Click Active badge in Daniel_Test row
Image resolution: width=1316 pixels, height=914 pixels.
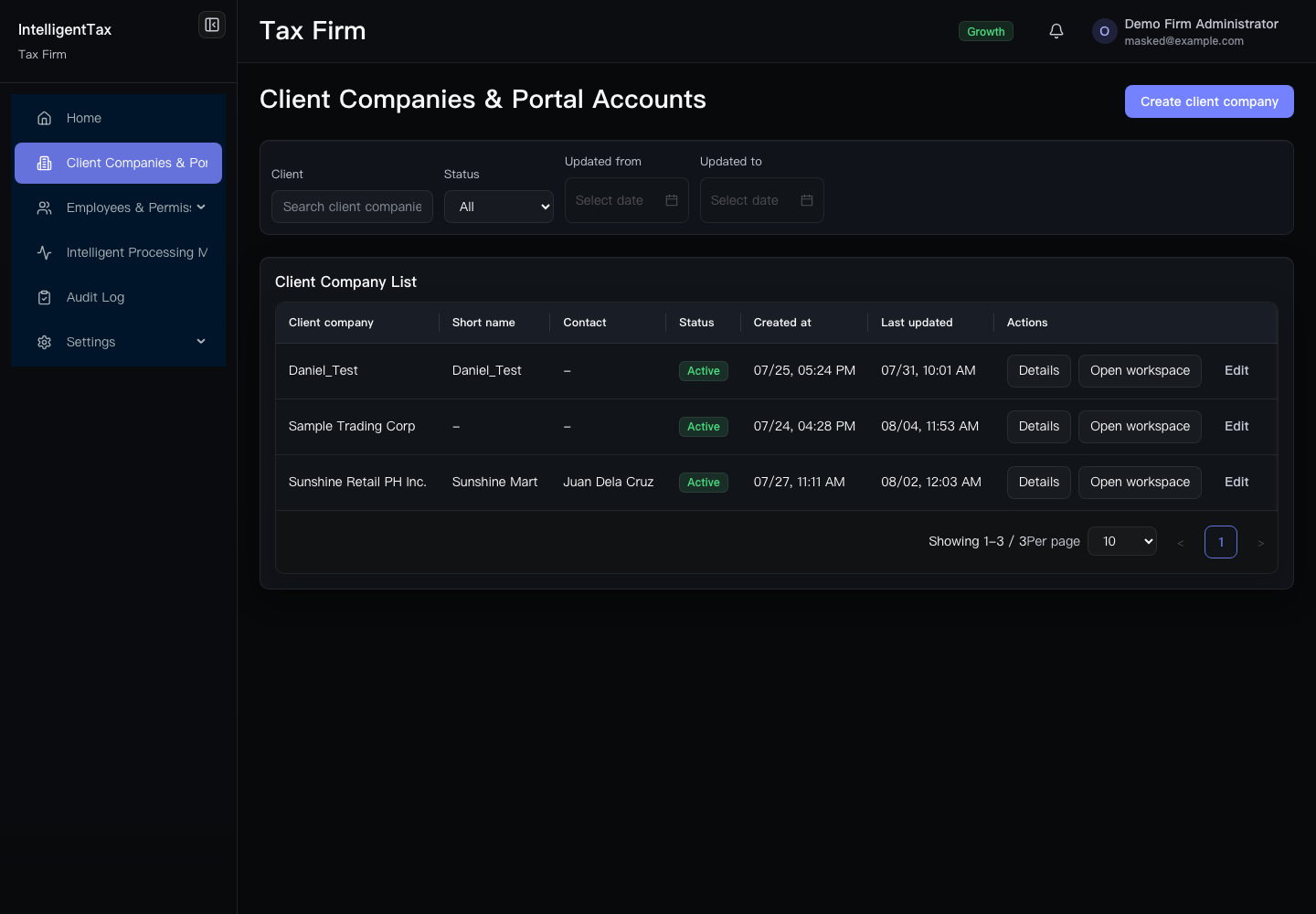[x=704, y=371]
